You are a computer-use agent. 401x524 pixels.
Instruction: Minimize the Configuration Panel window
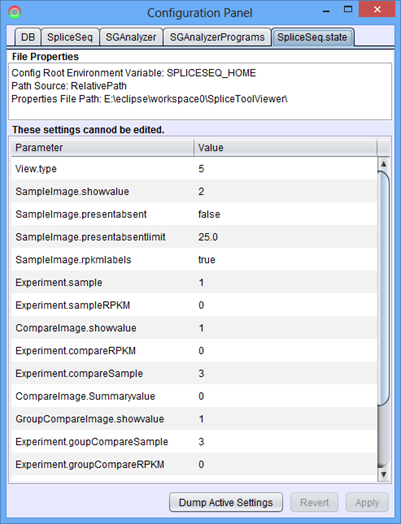pyautogui.click(x=326, y=11)
